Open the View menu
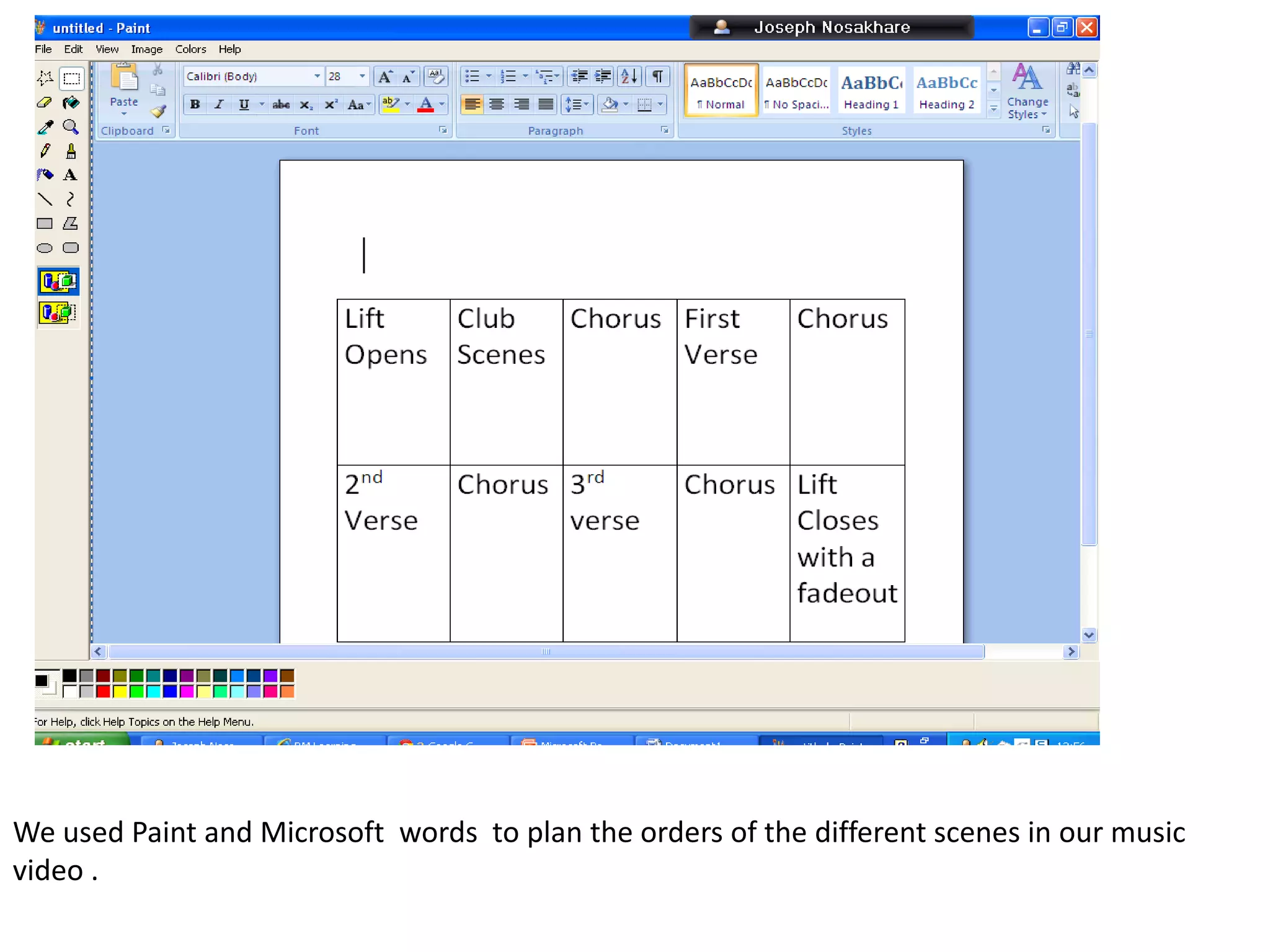 click(107, 49)
